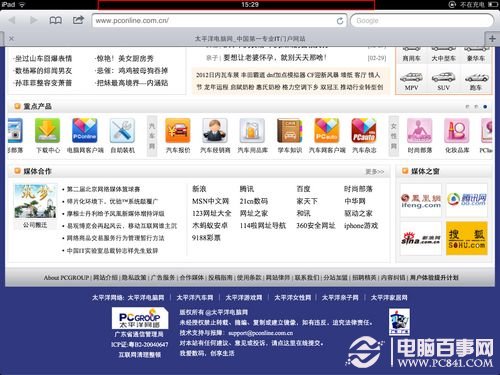Open the 123网址大全 link
The height and width of the screenshot is (375, 500).
pos(211,213)
